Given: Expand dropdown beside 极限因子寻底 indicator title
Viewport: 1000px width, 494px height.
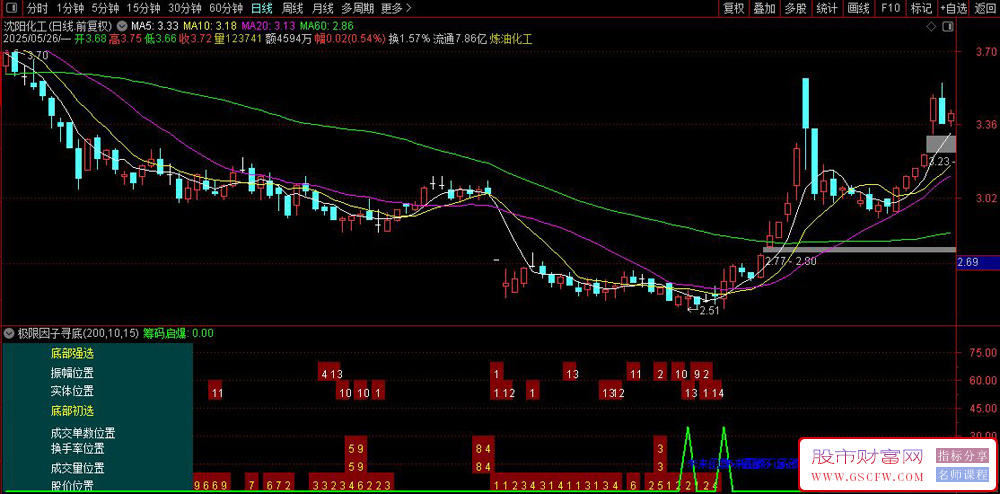Looking at the screenshot, I should coord(10,333).
